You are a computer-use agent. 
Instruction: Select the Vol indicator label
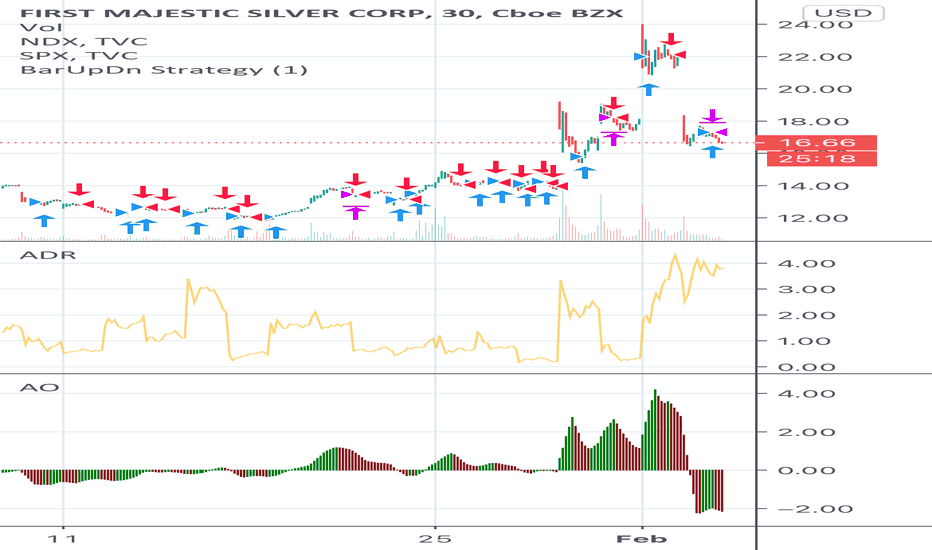tap(41, 27)
